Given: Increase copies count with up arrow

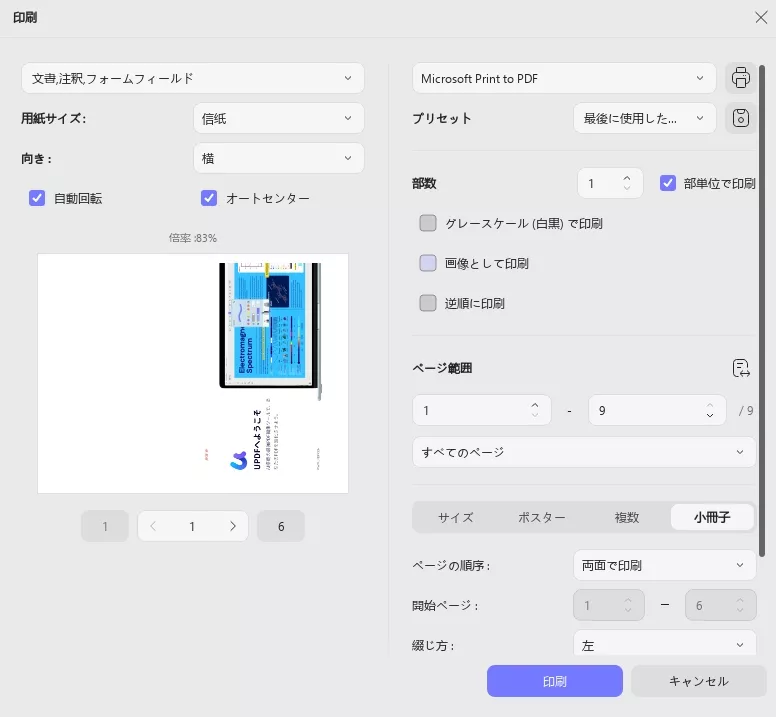Looking at the screenshot, I should point(627,178).
